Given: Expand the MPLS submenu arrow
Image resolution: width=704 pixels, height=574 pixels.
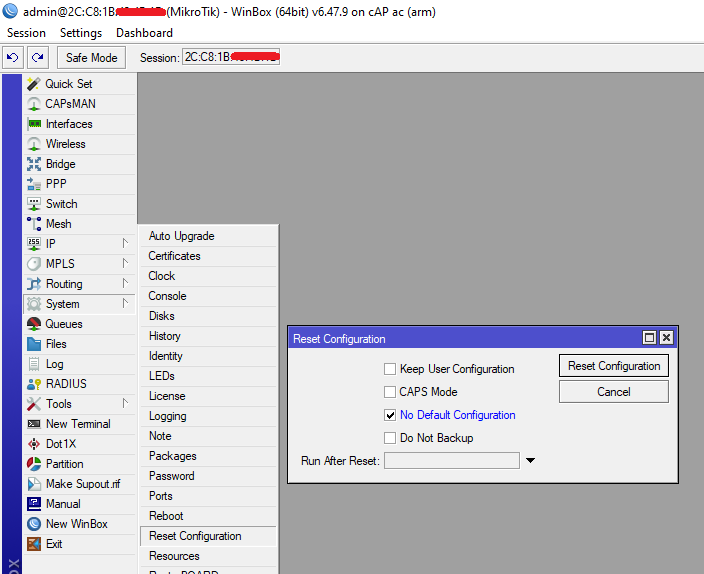Looking at the screenshot, I should point(125,263).
